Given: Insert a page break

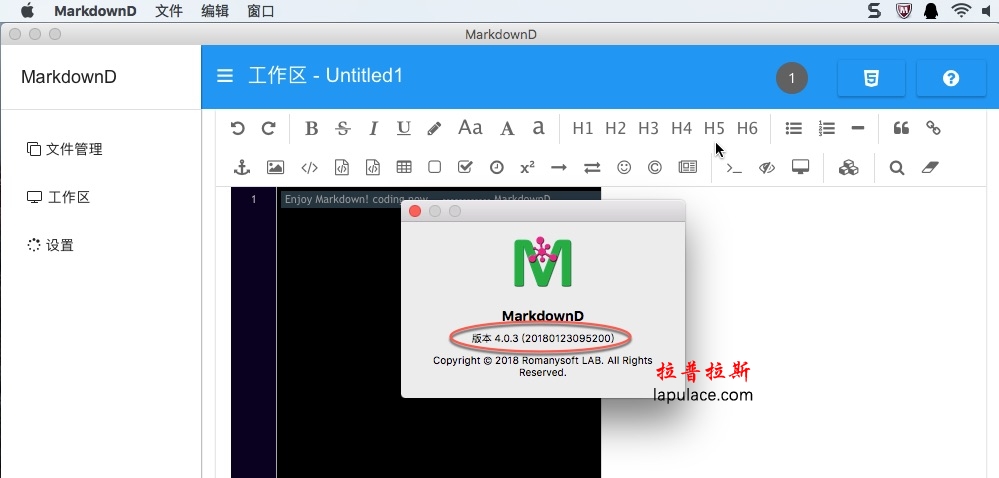Looking at the screenshot, I should (x=687, y=167).
